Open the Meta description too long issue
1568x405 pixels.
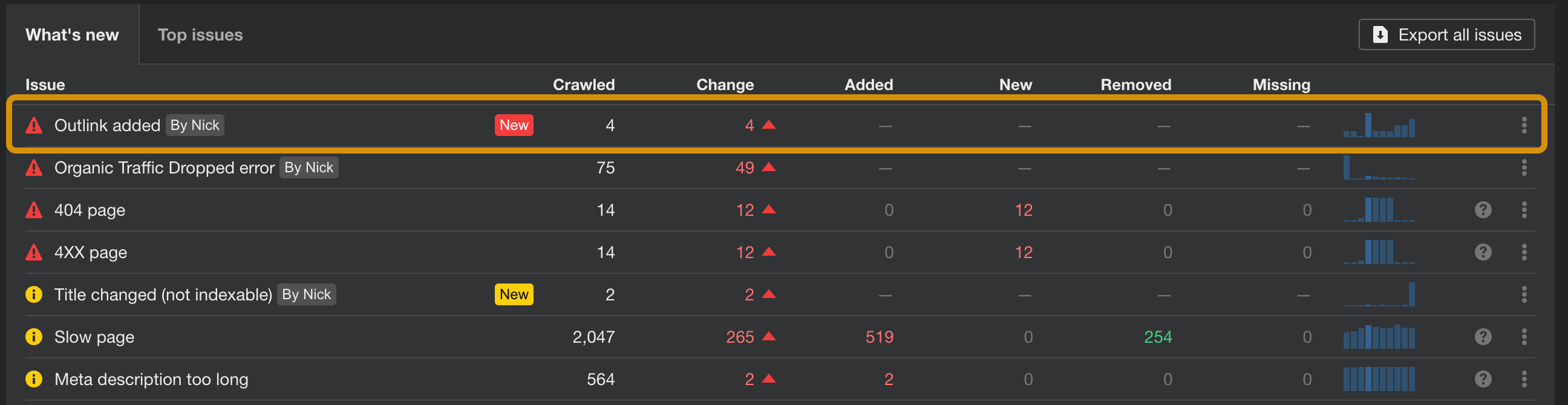pyautogui.click(x=151, y=380)
